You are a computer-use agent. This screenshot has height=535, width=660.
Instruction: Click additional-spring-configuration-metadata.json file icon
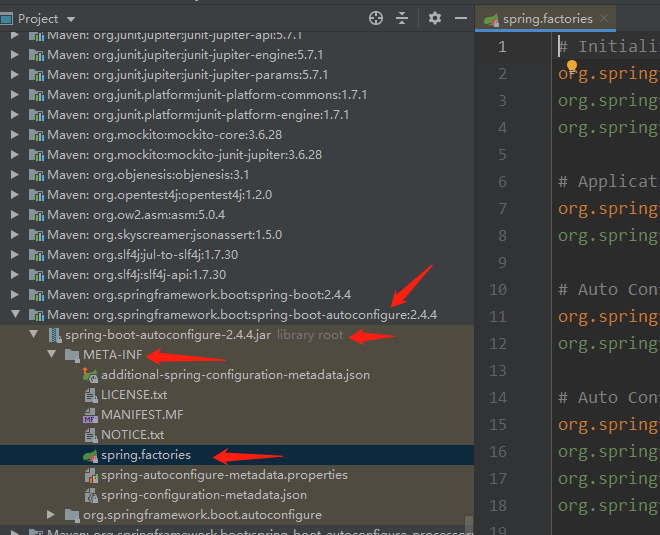(x=90, y=375)
